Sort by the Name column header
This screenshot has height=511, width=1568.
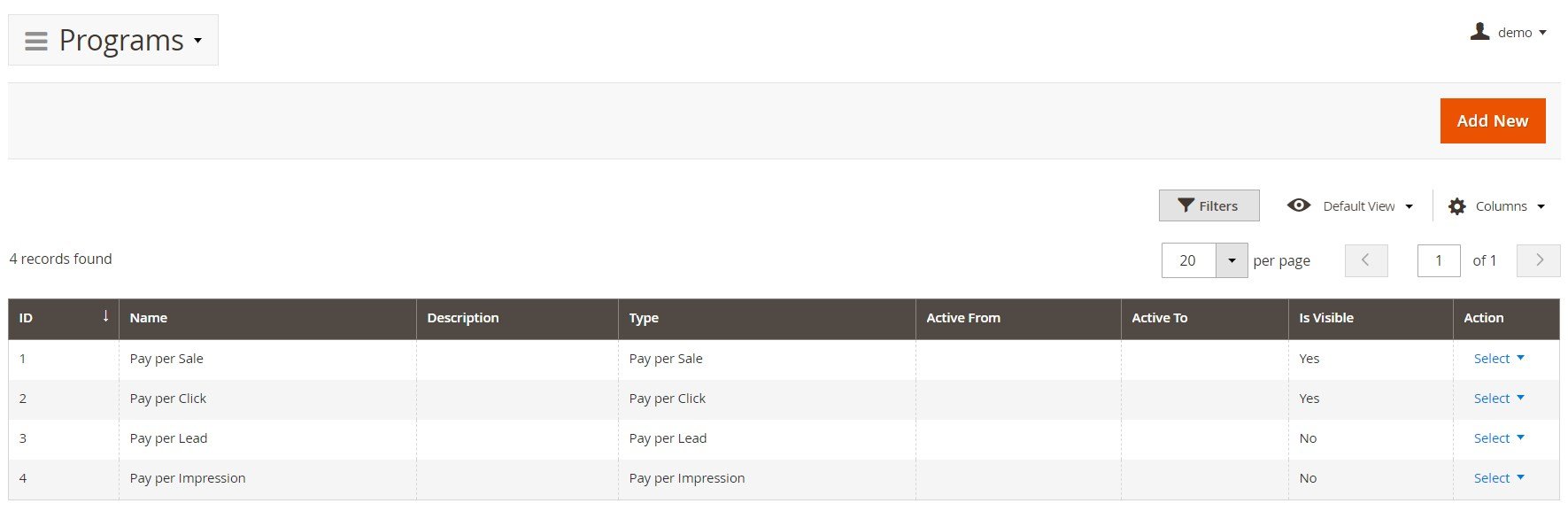click(x=149, y=318)
